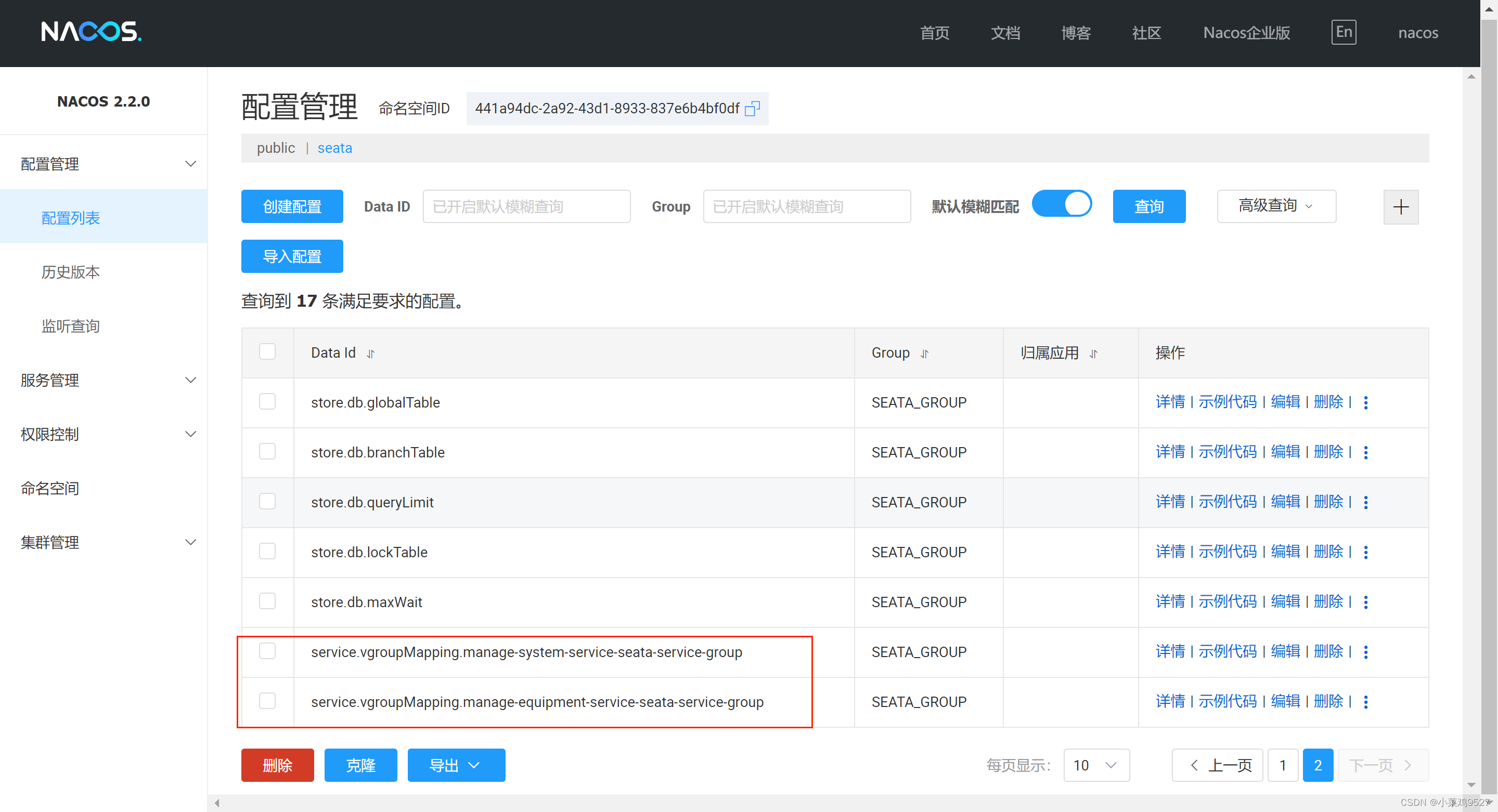Image resolution: width=1498 pixels, height=812 pixels.
Task: Switch language with En icon
Action: coord(1344,32)
